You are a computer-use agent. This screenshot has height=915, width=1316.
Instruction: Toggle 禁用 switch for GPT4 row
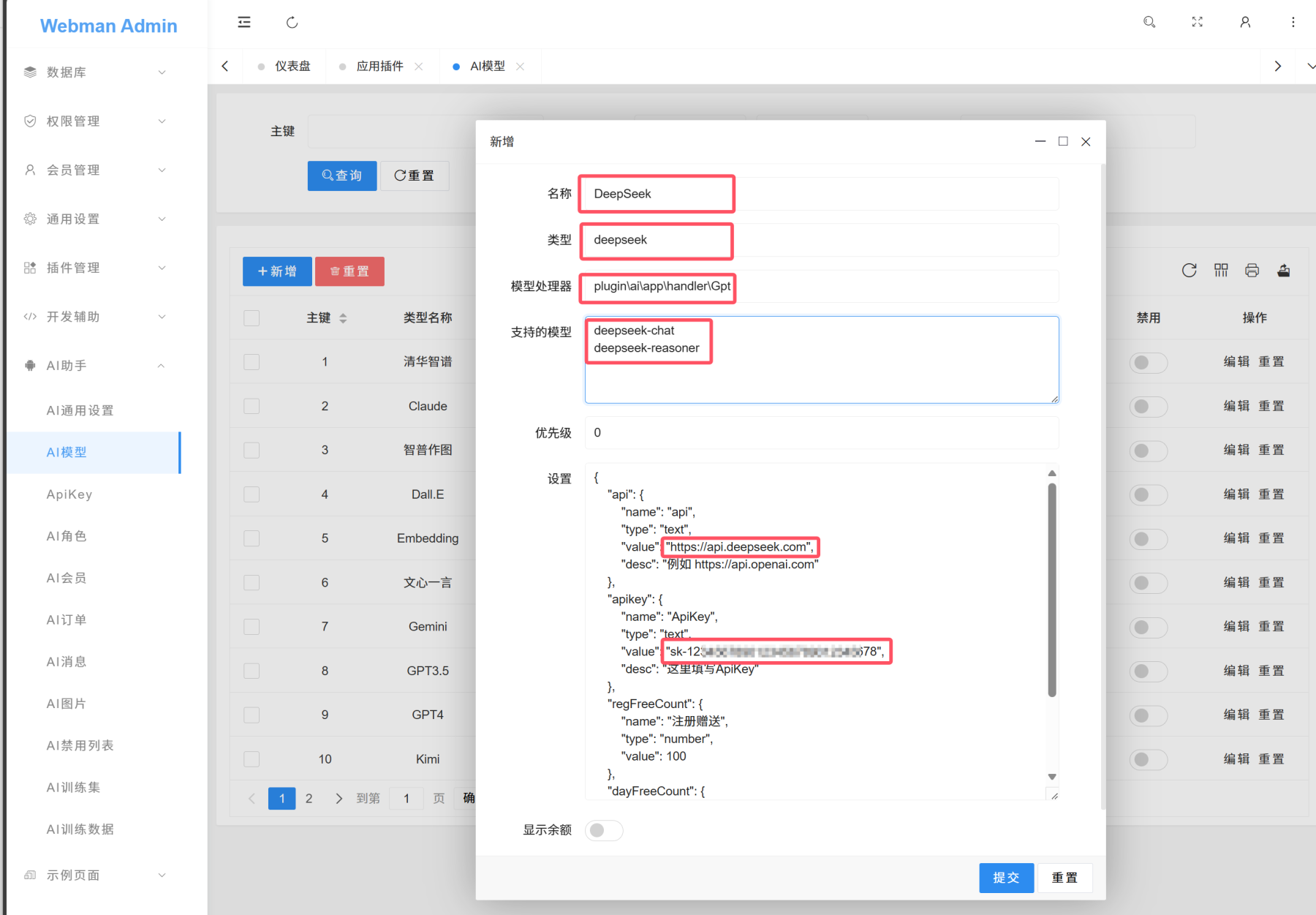coord(1149,715)
